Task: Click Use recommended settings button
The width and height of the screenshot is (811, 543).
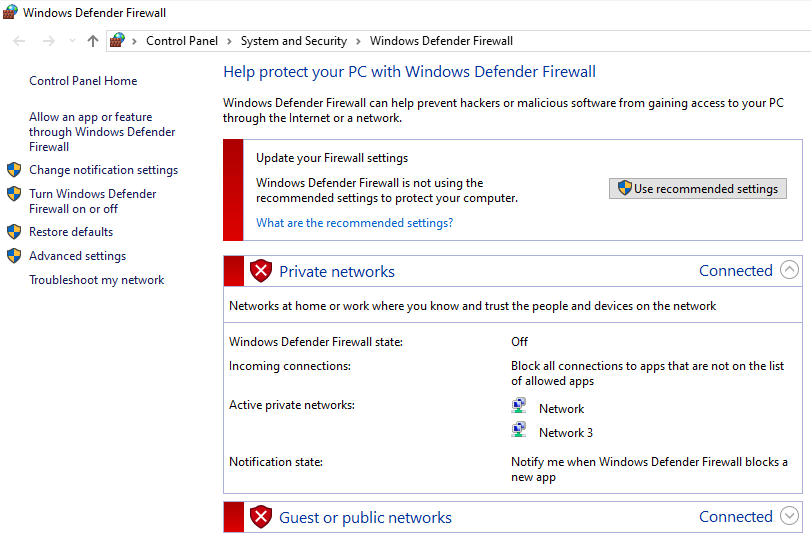Action: pos(698,189)
